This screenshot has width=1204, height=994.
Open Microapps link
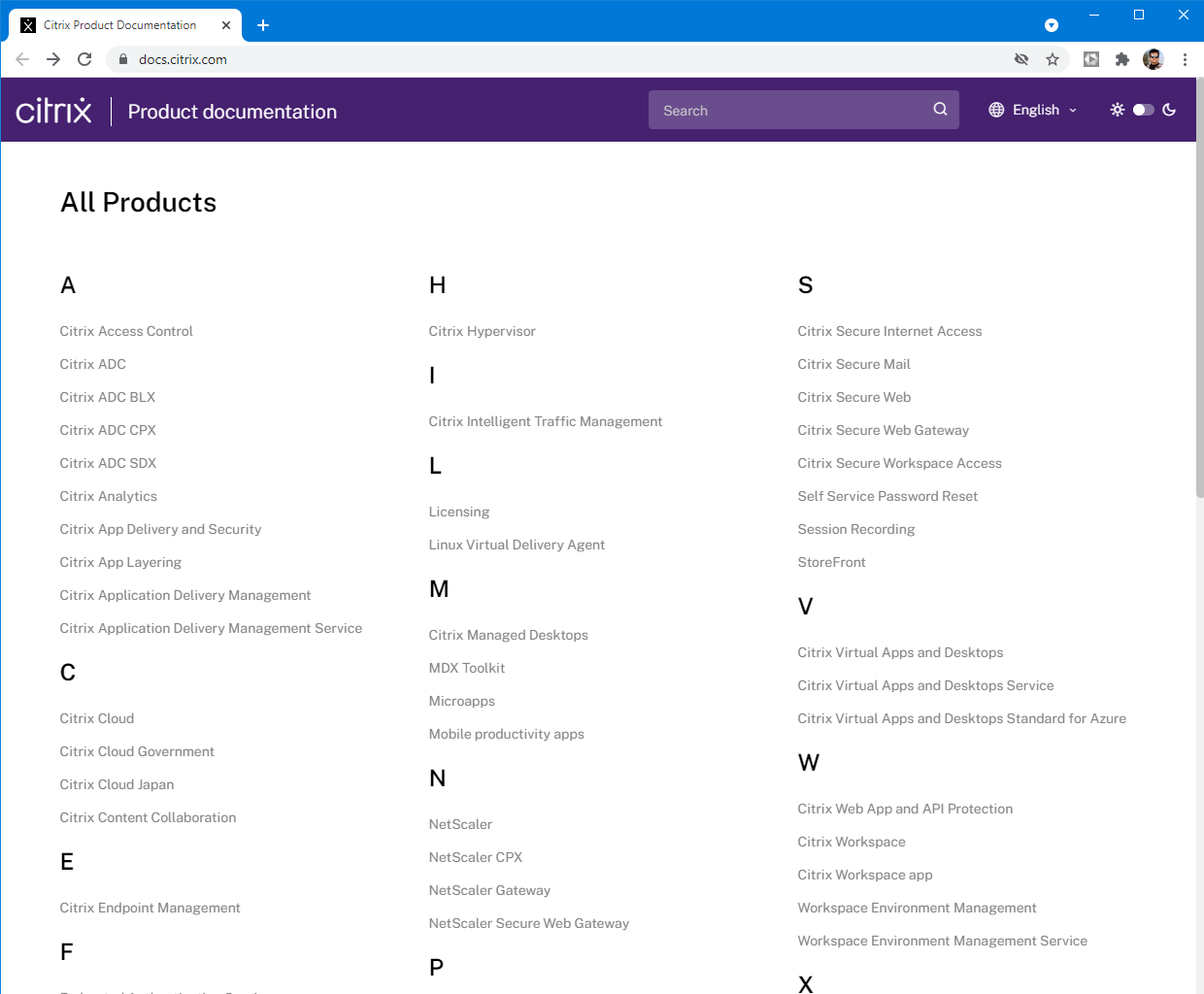tap(462, 701)
